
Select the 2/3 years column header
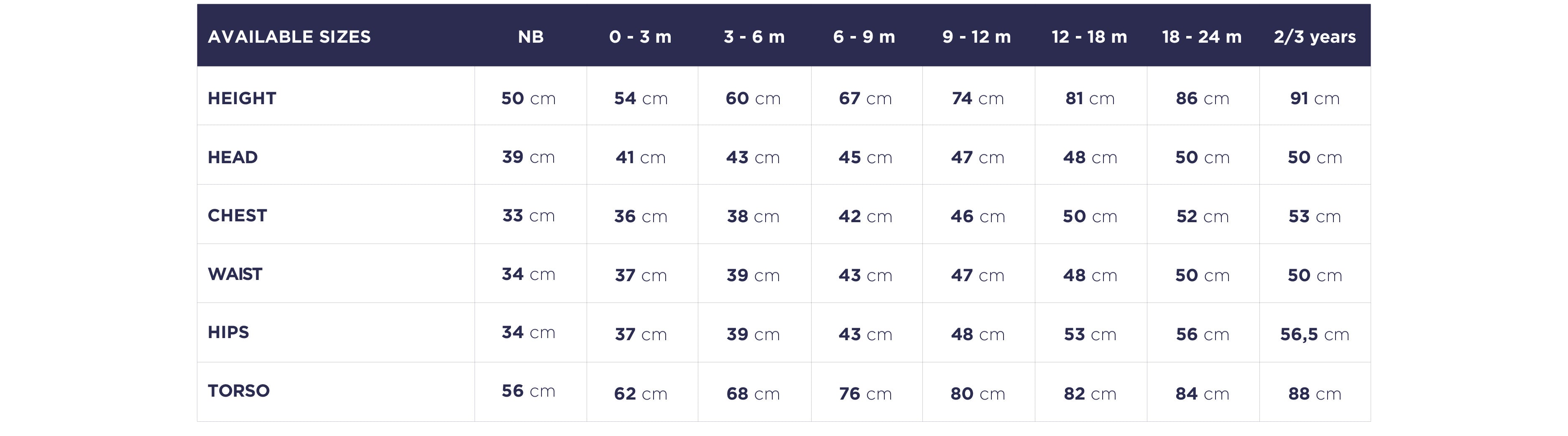(1315, 36)
